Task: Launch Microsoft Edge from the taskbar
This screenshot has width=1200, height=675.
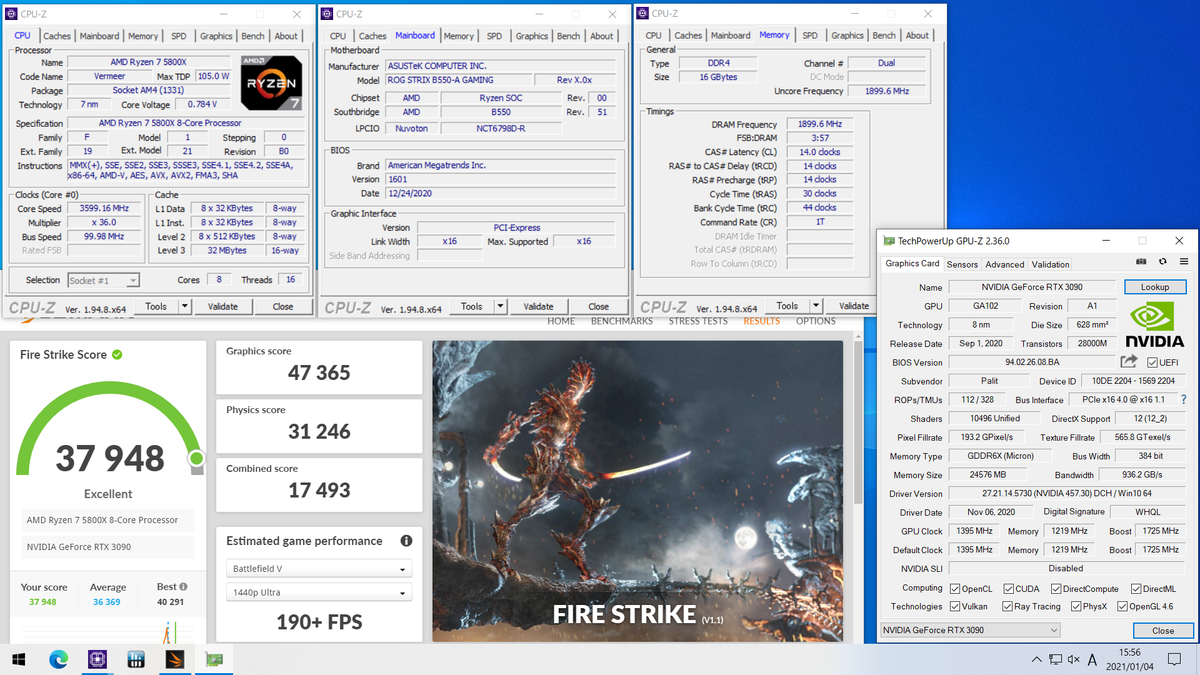Action: 59,659
